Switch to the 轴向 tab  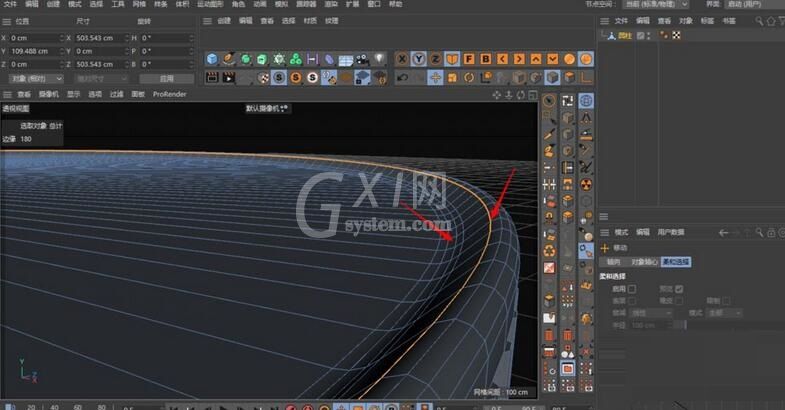[614, 262]
